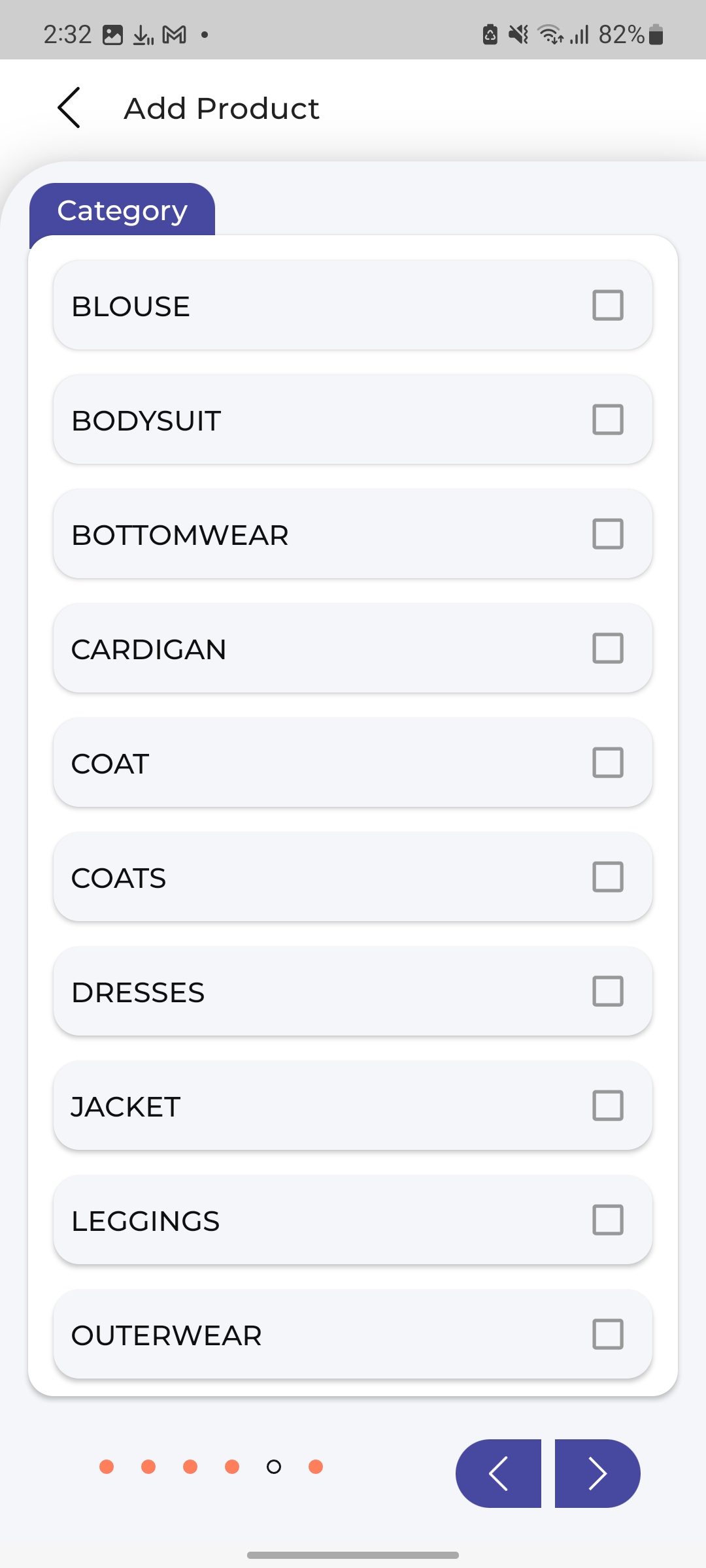Select the Category tab label
This screenshot has width=706, height=1568.
pos(122,210)
